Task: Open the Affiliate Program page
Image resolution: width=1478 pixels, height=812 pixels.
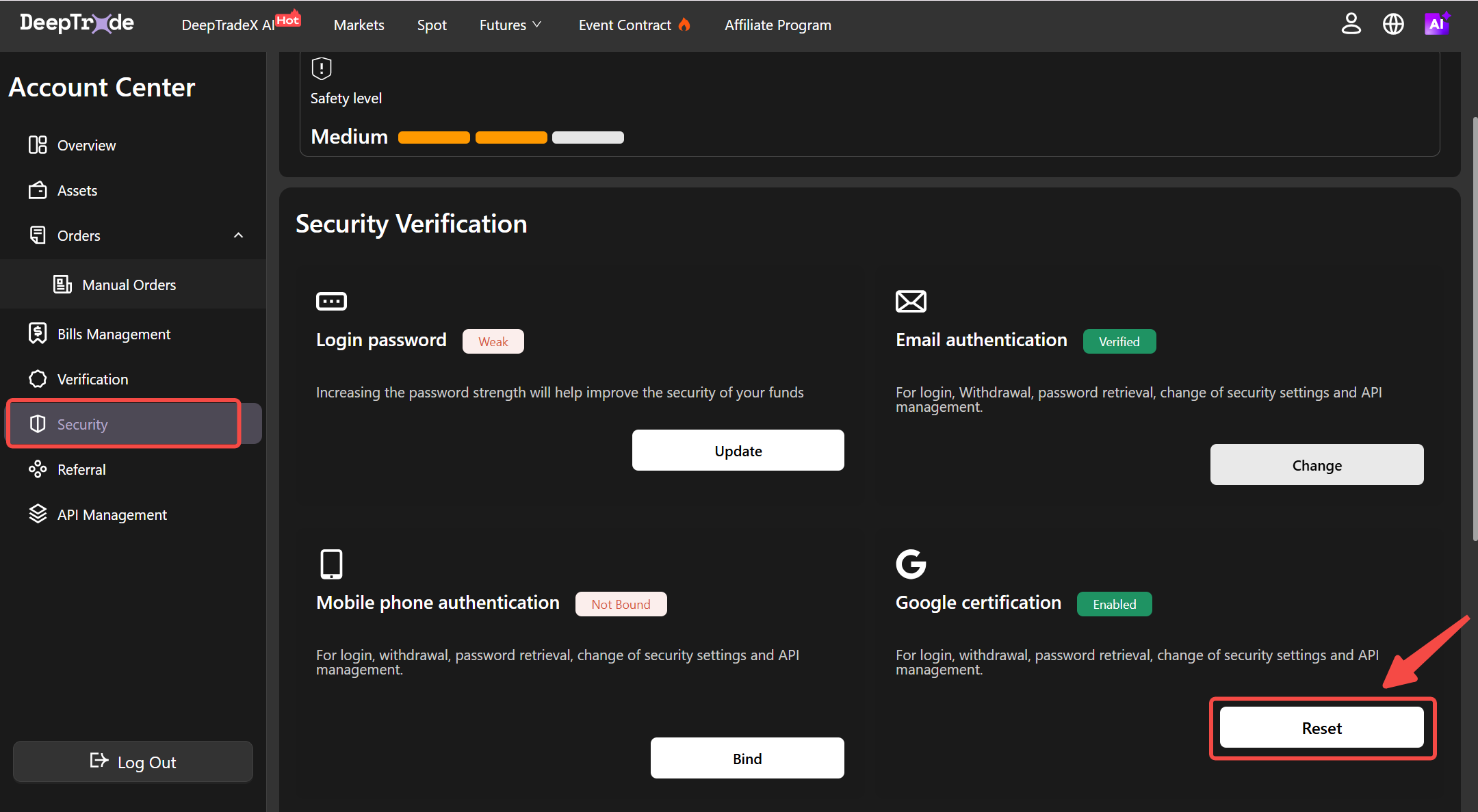Action: [x=778, y=25]
